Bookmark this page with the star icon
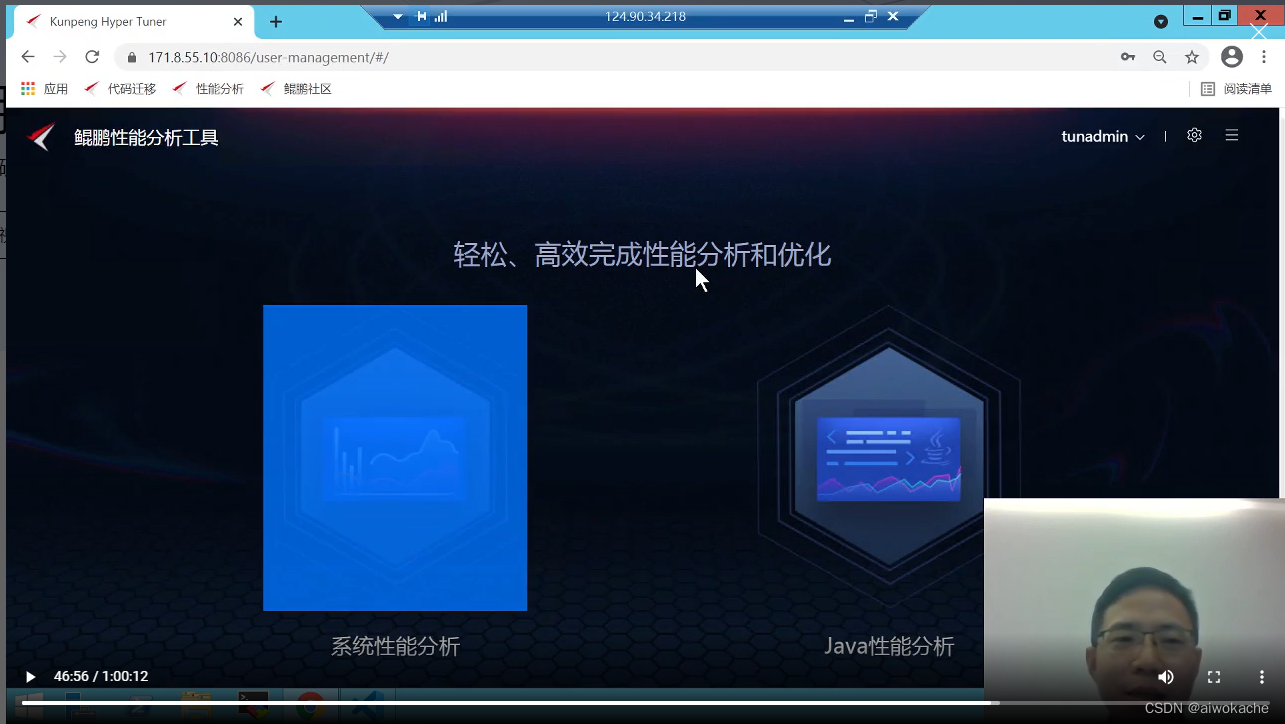Screen dimensions: 1285x724 (1192, 57)
